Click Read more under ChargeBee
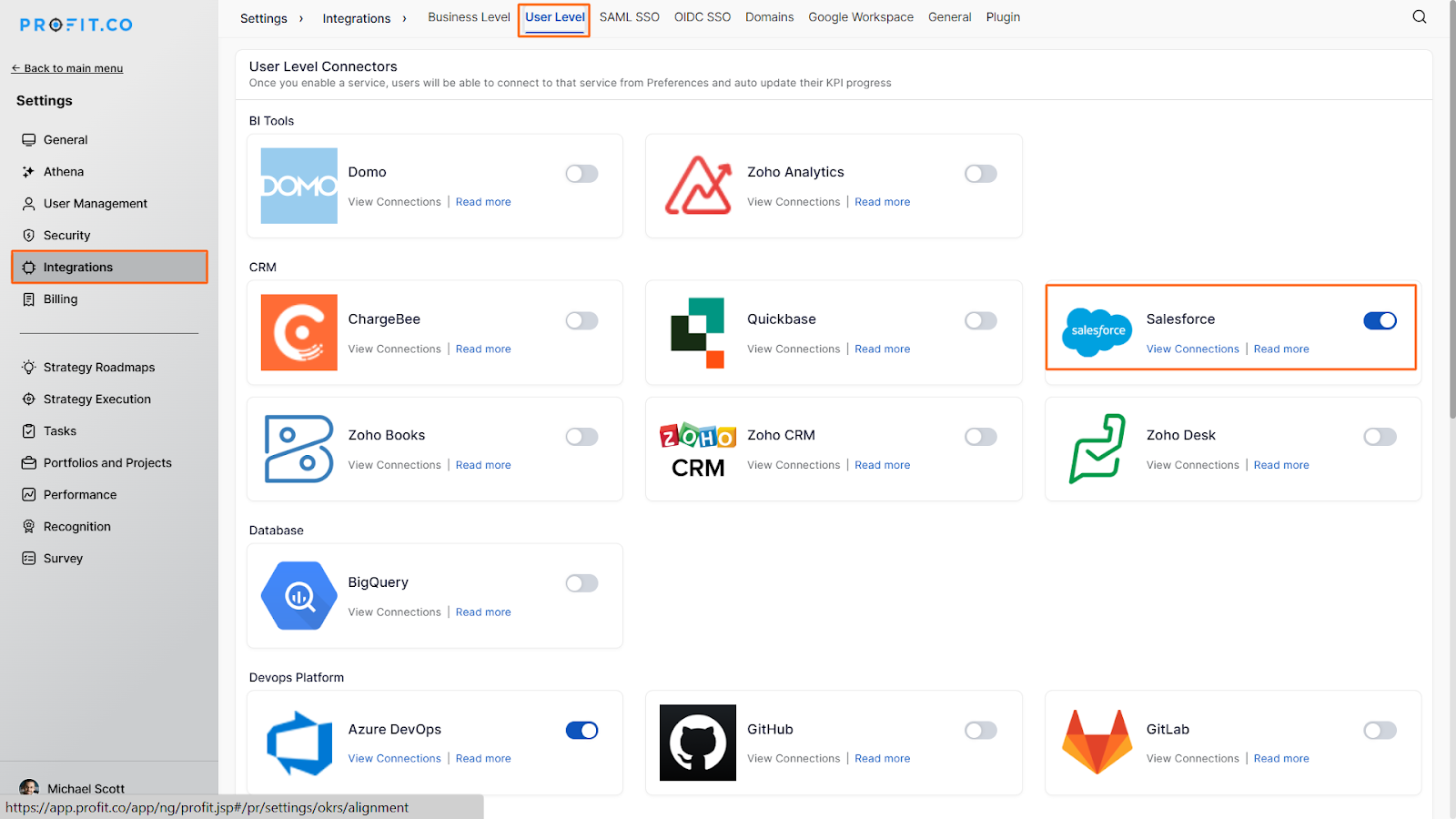This screenshot has height=819, width=1456. (483, 349)
